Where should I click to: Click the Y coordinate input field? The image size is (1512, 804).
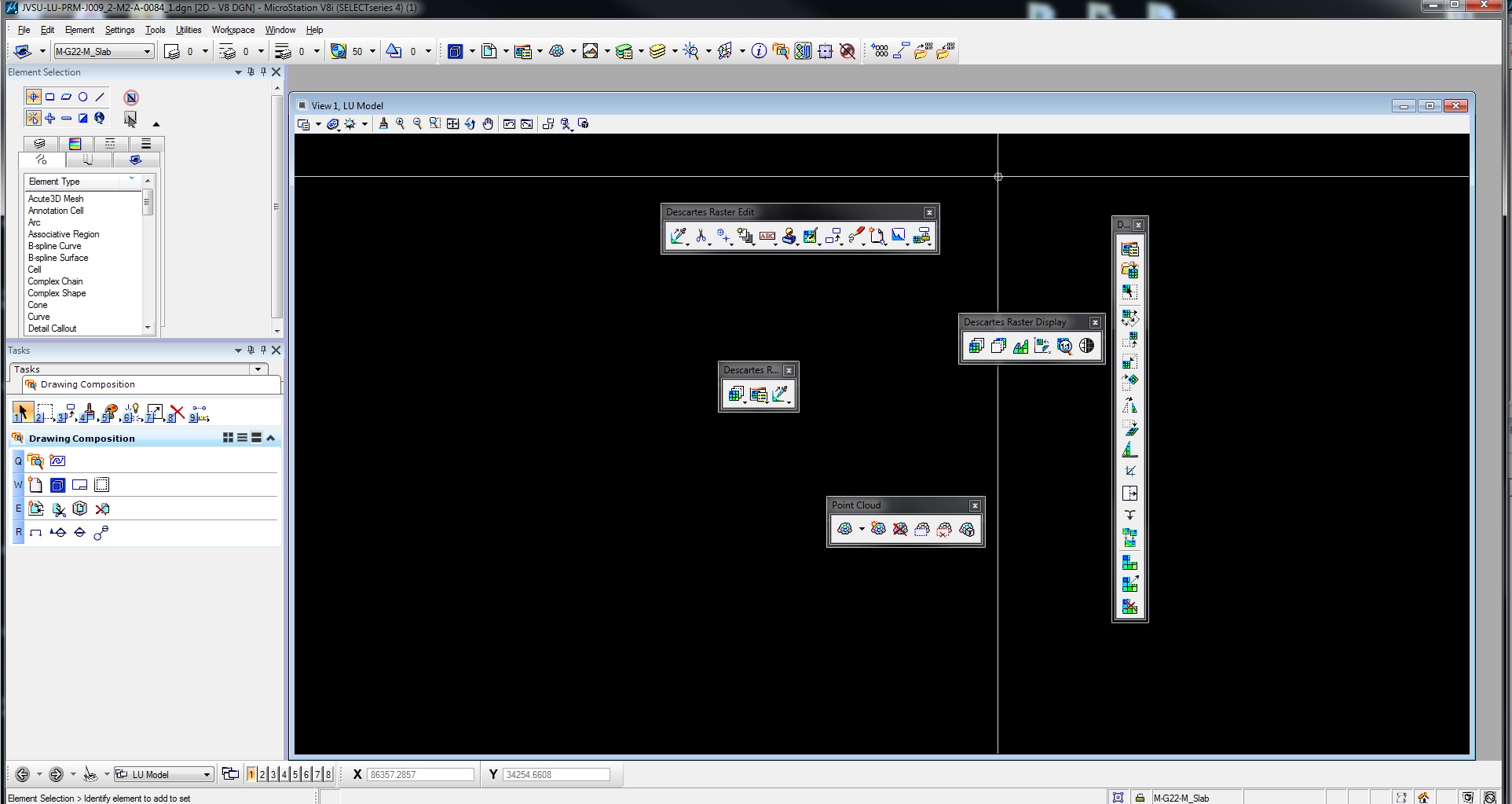click(556, 774)
